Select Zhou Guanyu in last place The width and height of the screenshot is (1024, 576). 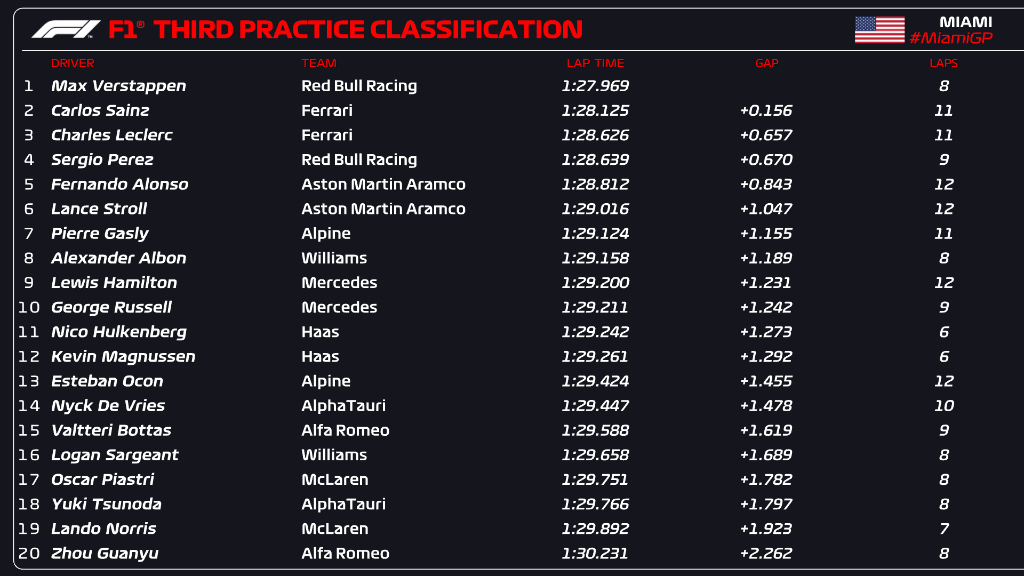pos(104,553)
